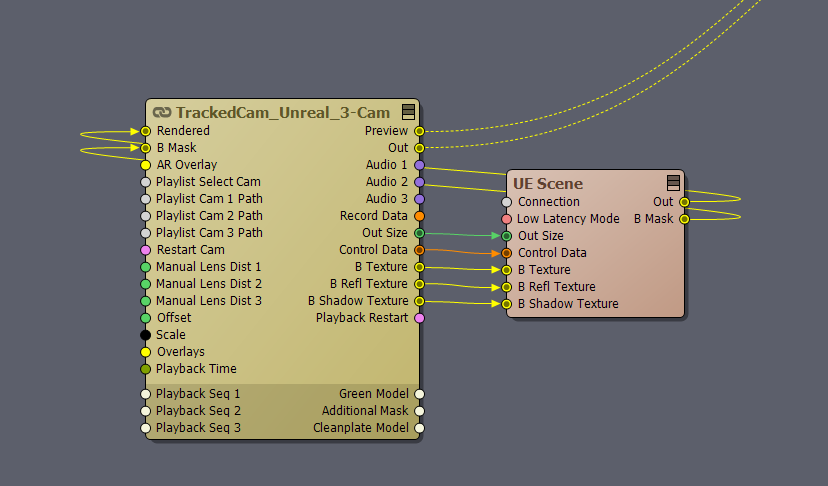This screenshot has width=828, height=486.
Task: Click the Playlist Select Cam label
Action: click(208, 182)
